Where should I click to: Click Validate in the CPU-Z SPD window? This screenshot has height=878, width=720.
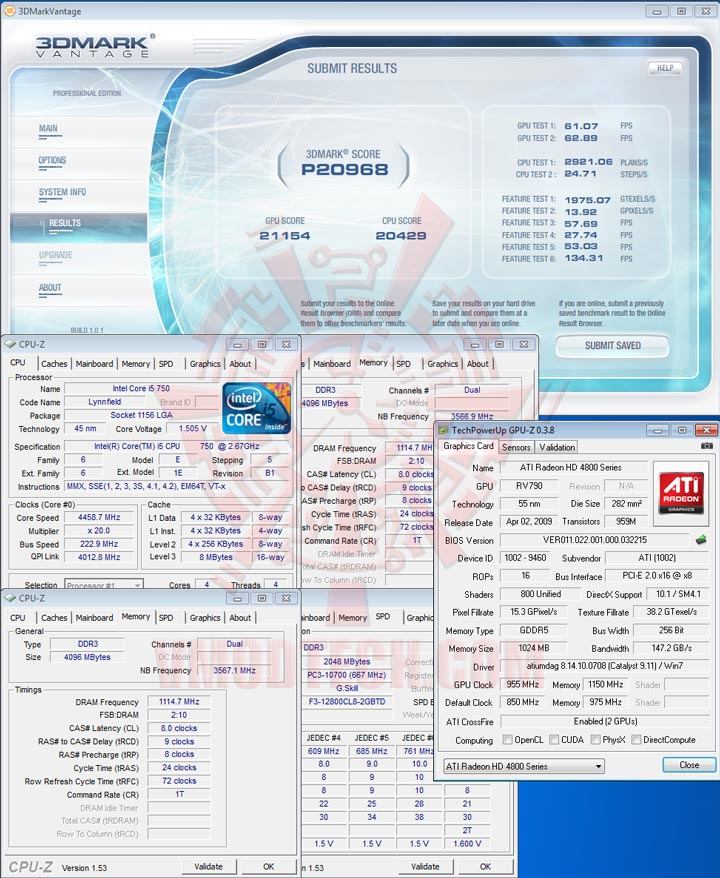425,867
